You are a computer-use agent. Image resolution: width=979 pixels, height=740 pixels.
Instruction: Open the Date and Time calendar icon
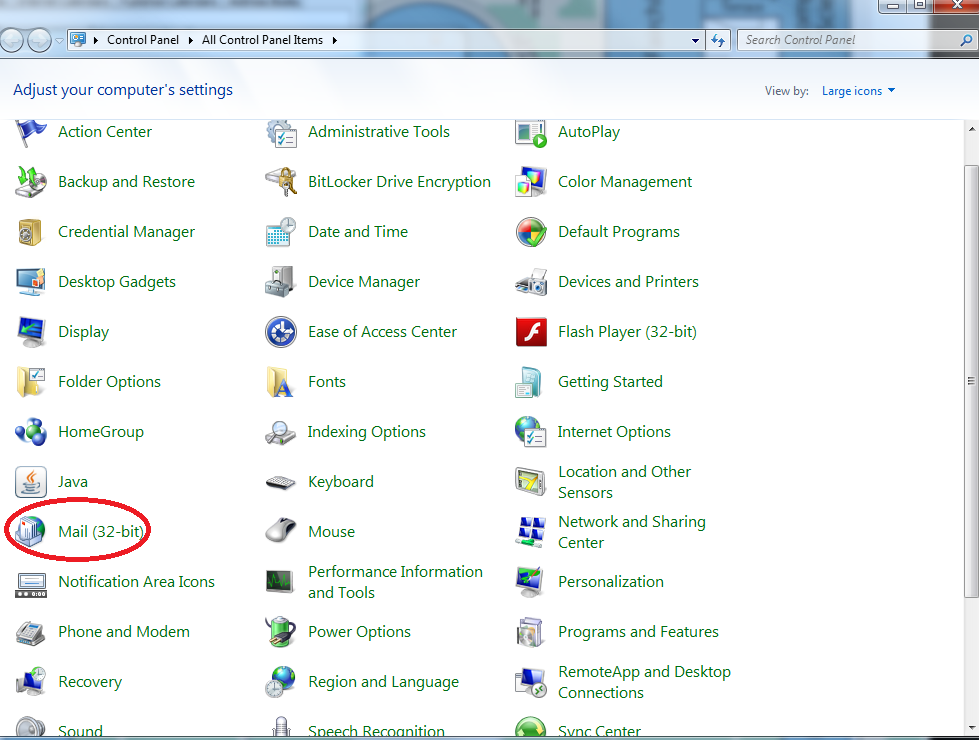pos(281,232)
